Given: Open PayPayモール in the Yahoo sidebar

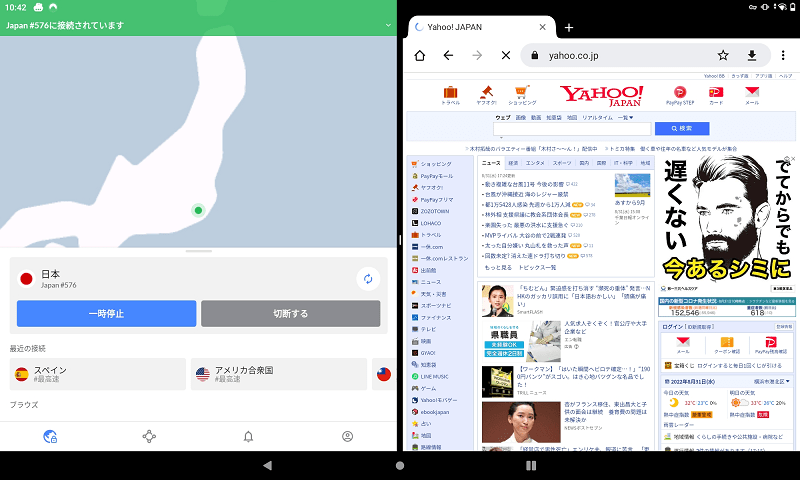Looking at the screenshot, I should (436, 176).
